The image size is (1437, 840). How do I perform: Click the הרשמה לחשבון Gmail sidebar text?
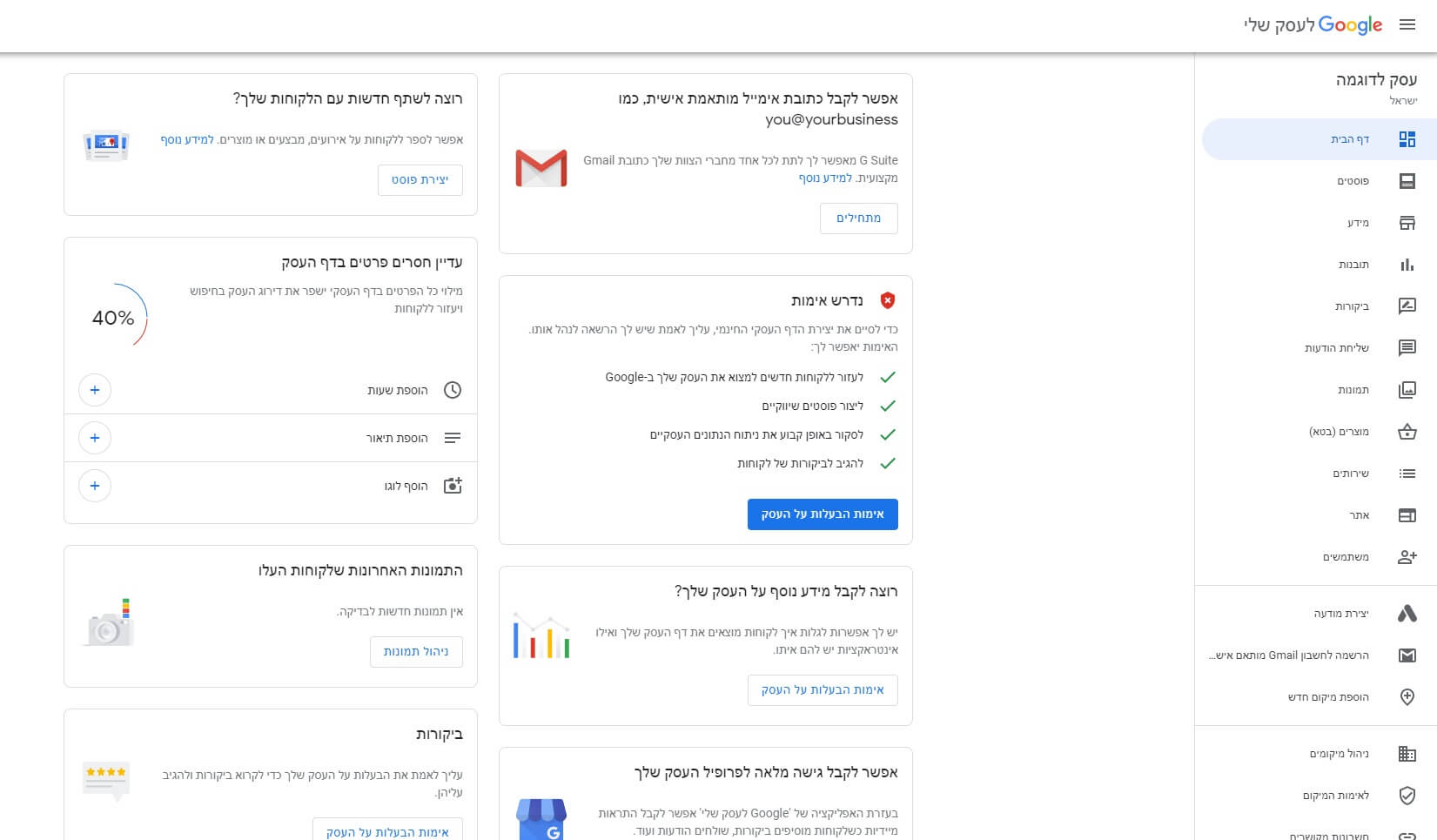[1289, 655]
